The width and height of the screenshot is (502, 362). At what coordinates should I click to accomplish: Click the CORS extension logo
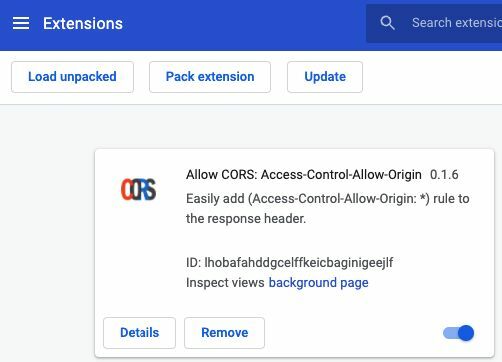[x=138, y=189]
